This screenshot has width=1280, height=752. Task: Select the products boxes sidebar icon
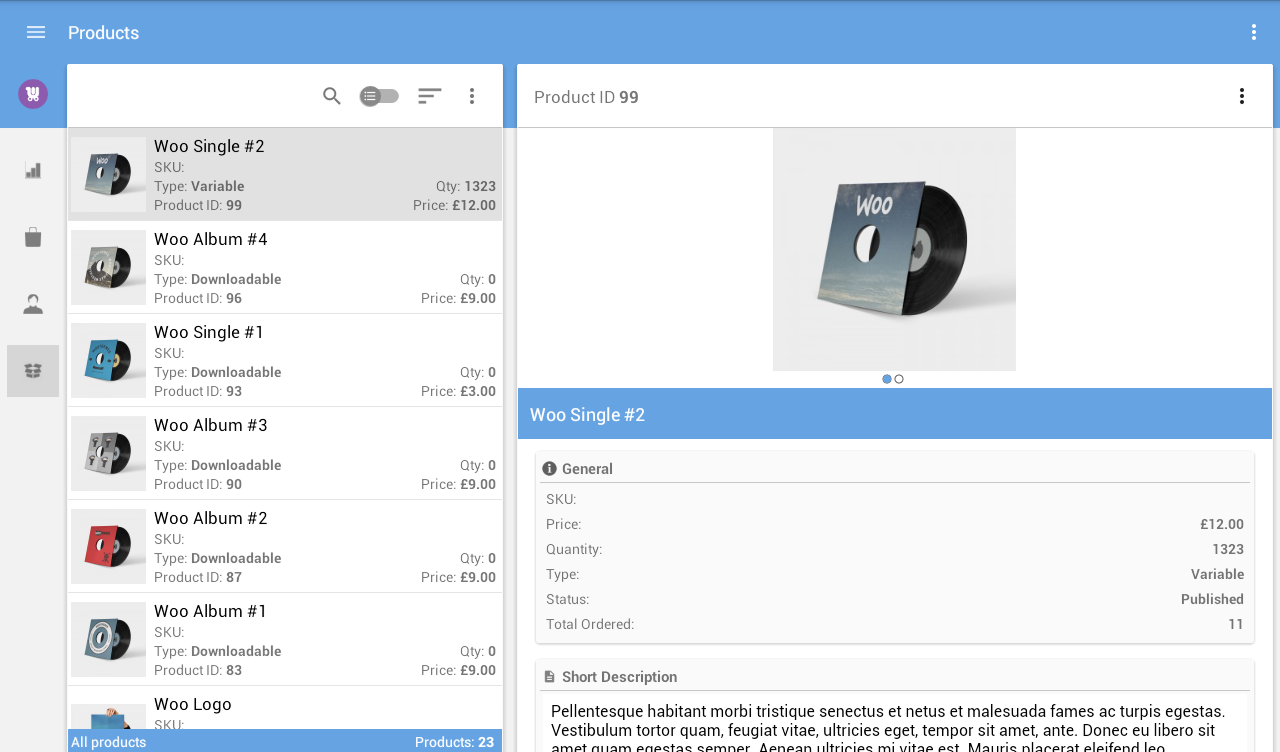[33, 371]
